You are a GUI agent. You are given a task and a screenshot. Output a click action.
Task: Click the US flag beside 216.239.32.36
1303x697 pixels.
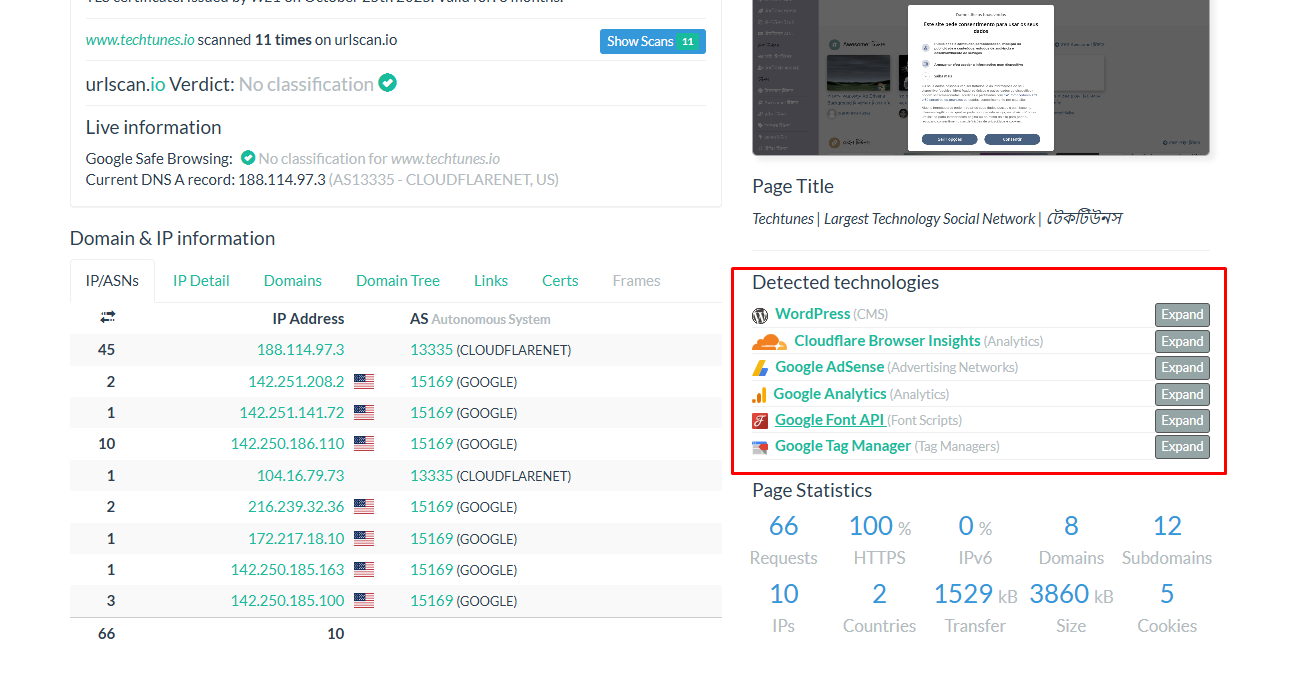[364, 506]
